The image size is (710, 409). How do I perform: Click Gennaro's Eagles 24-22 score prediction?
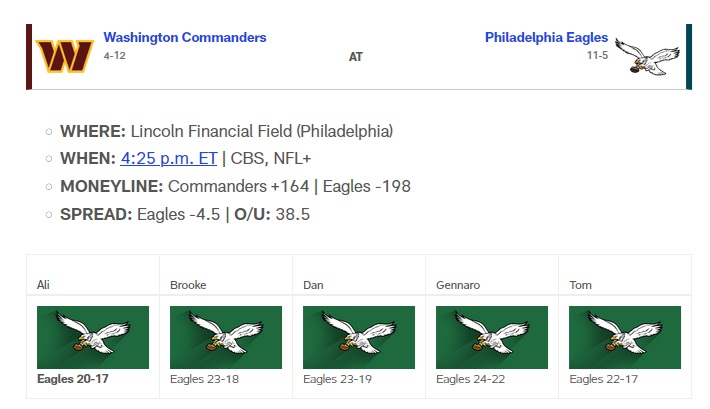pyautogui.click(x=470, y=379)
